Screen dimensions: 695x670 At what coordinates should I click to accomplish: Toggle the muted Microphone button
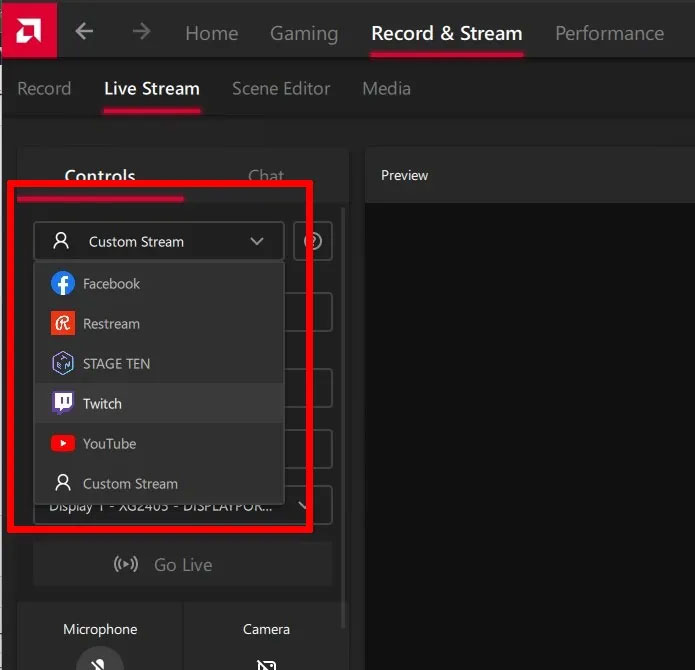(100, 659)
